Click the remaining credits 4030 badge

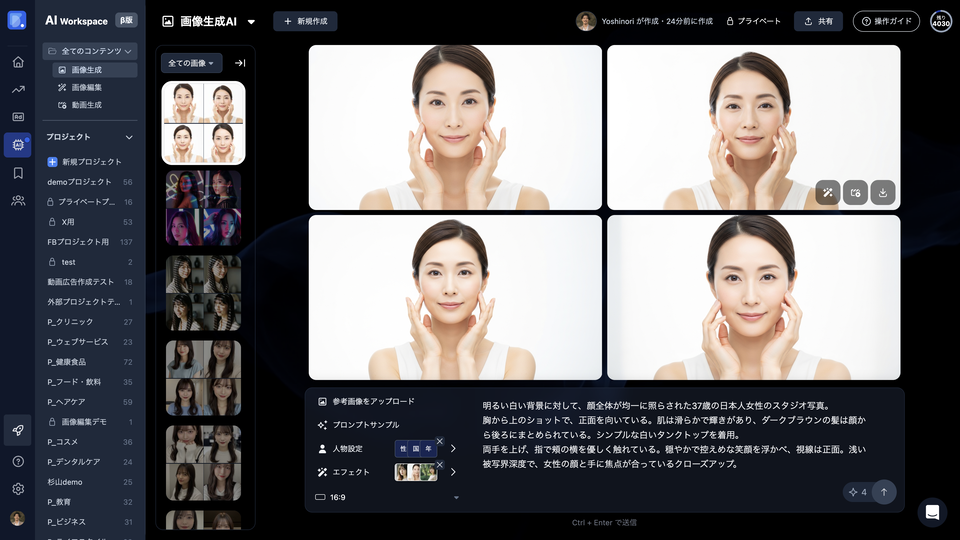(x=941, y=21)
